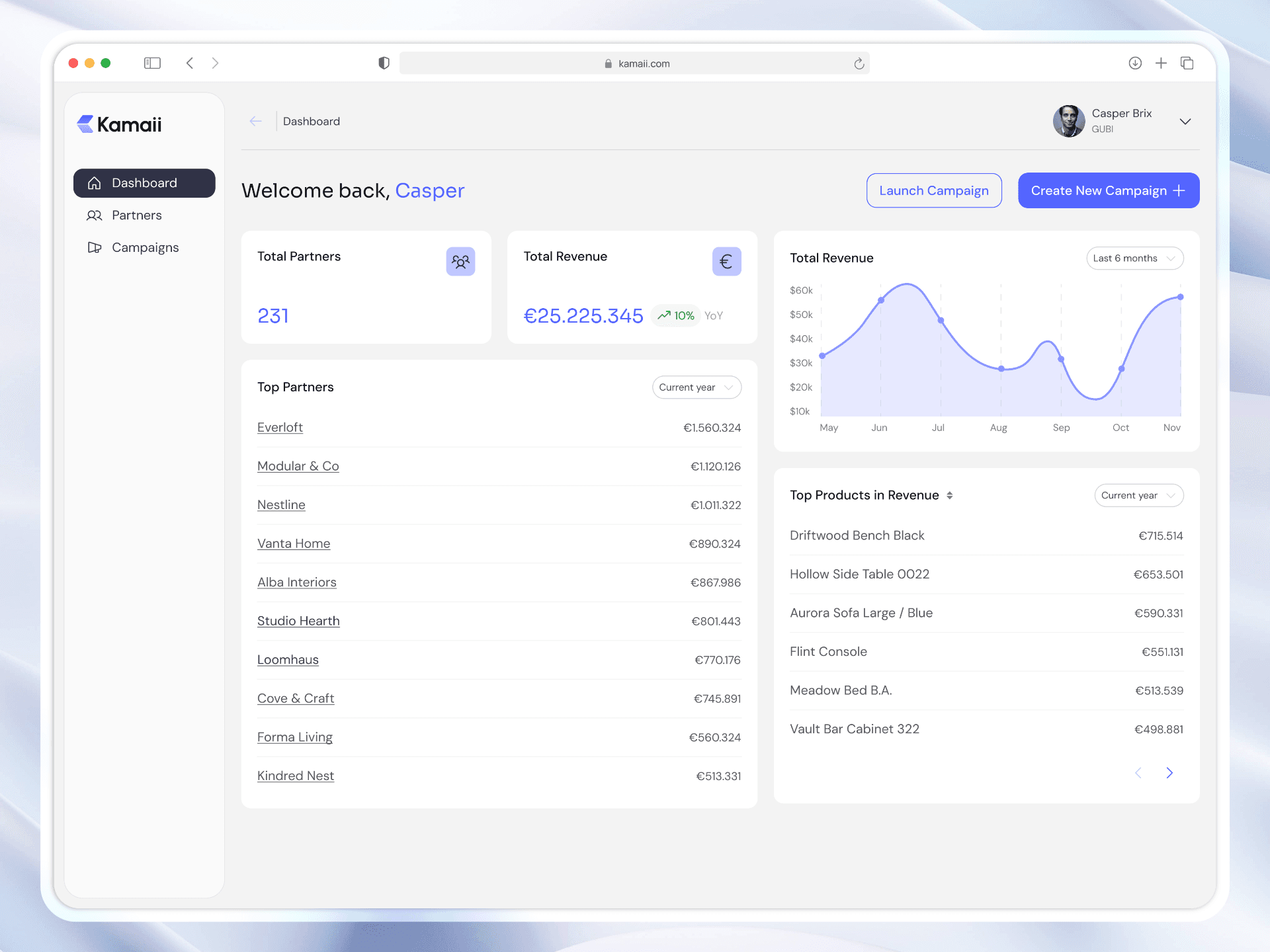This screenshot has width=1270, height=952.
Task: Click the Launch Campaign button
Action: click(x=933, y=190)
